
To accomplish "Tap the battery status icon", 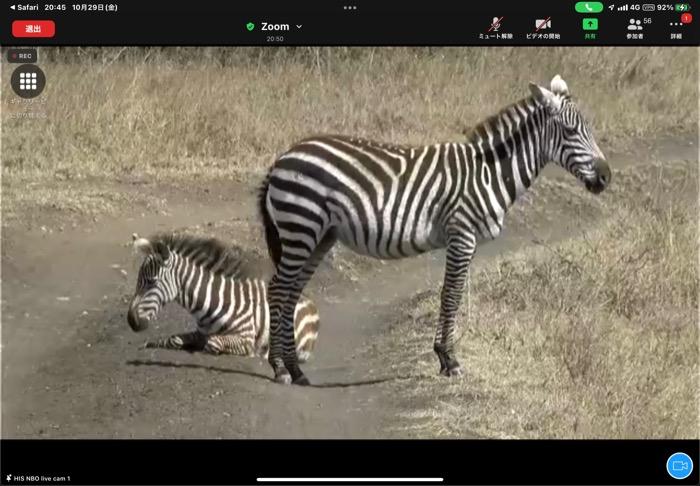I will click(683, 7).
